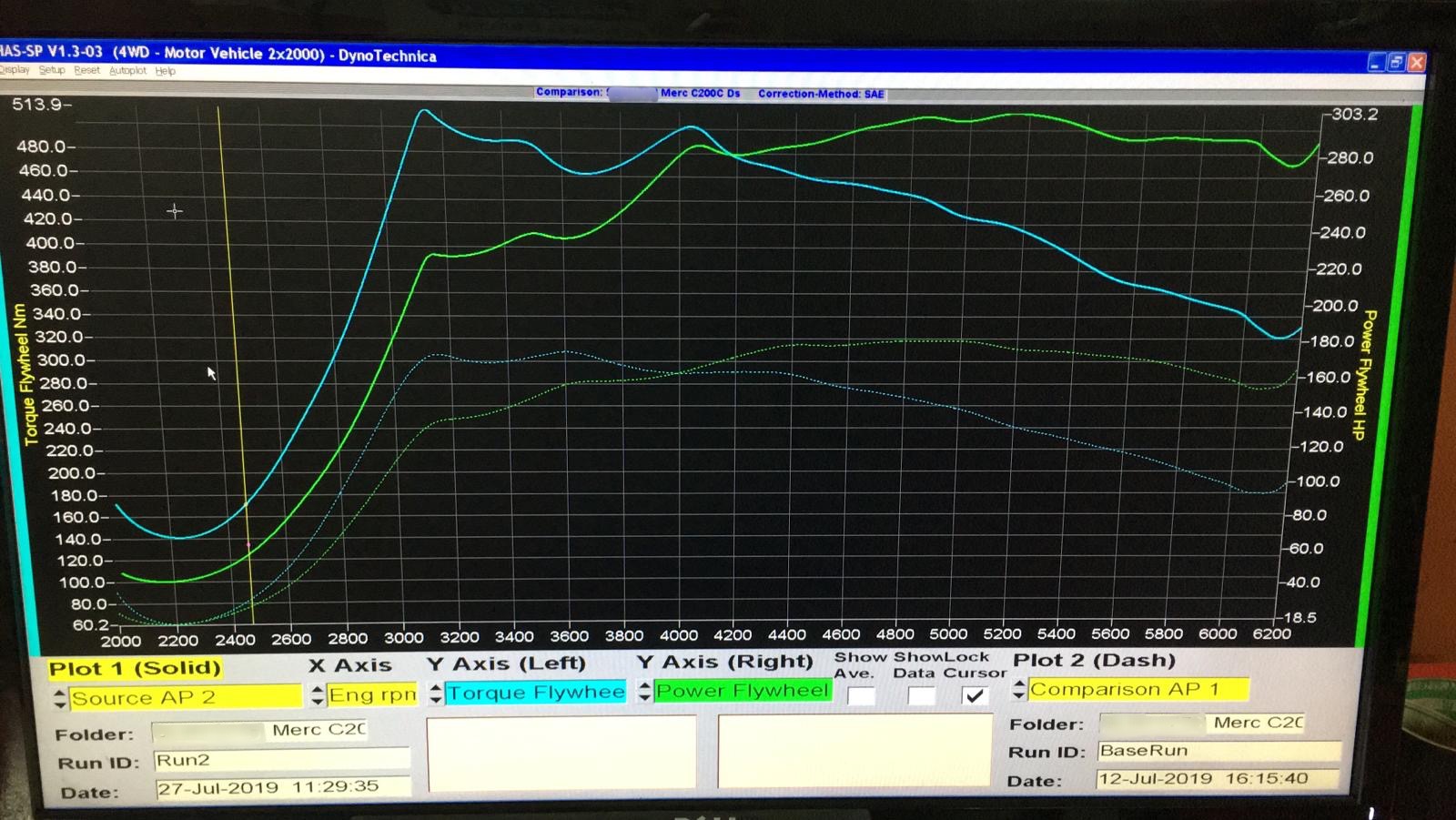The image size is (1456, 820).
Task: Click the 480.0 torque axis tick label
Action: [41, 147]
